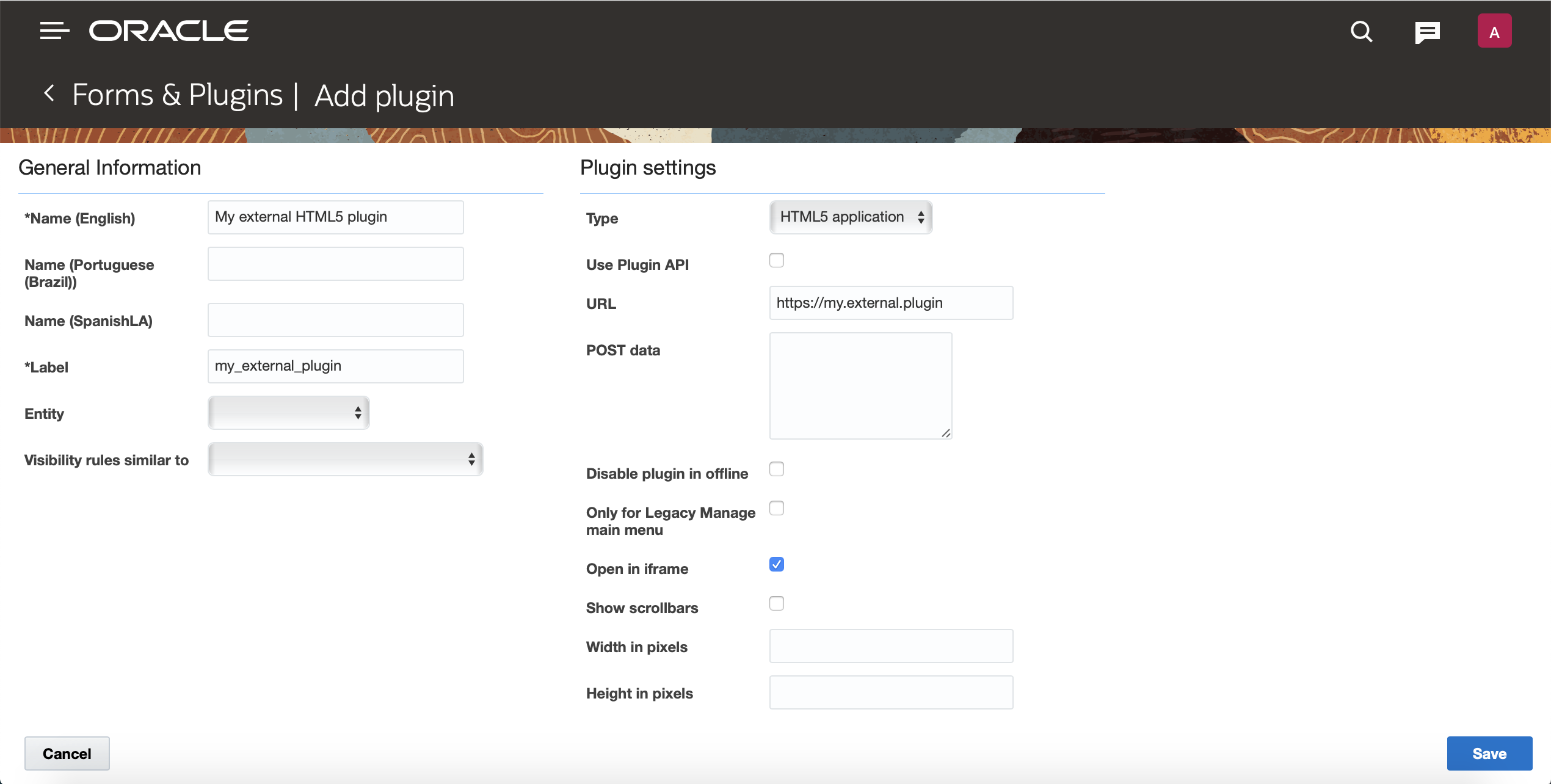Image resolution: width=1551 pixels, height=784 pixels.
Task: Click the URL input containing https://my.external.plugin
Action: click(890, 302)
